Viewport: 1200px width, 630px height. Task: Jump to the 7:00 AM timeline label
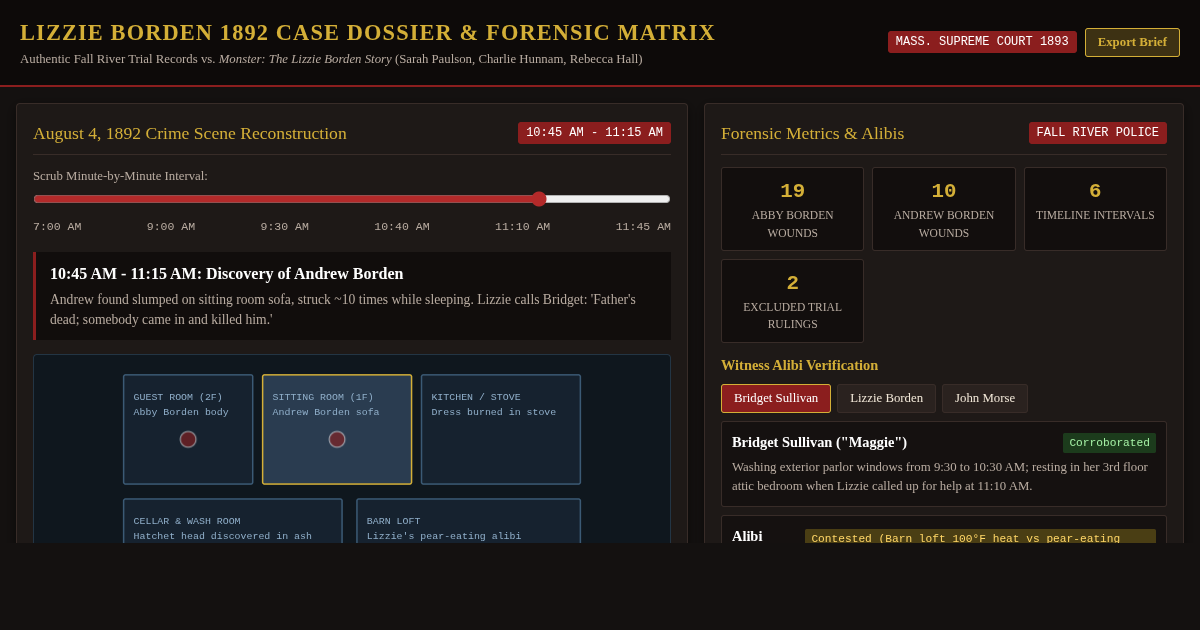pos(57,227)
